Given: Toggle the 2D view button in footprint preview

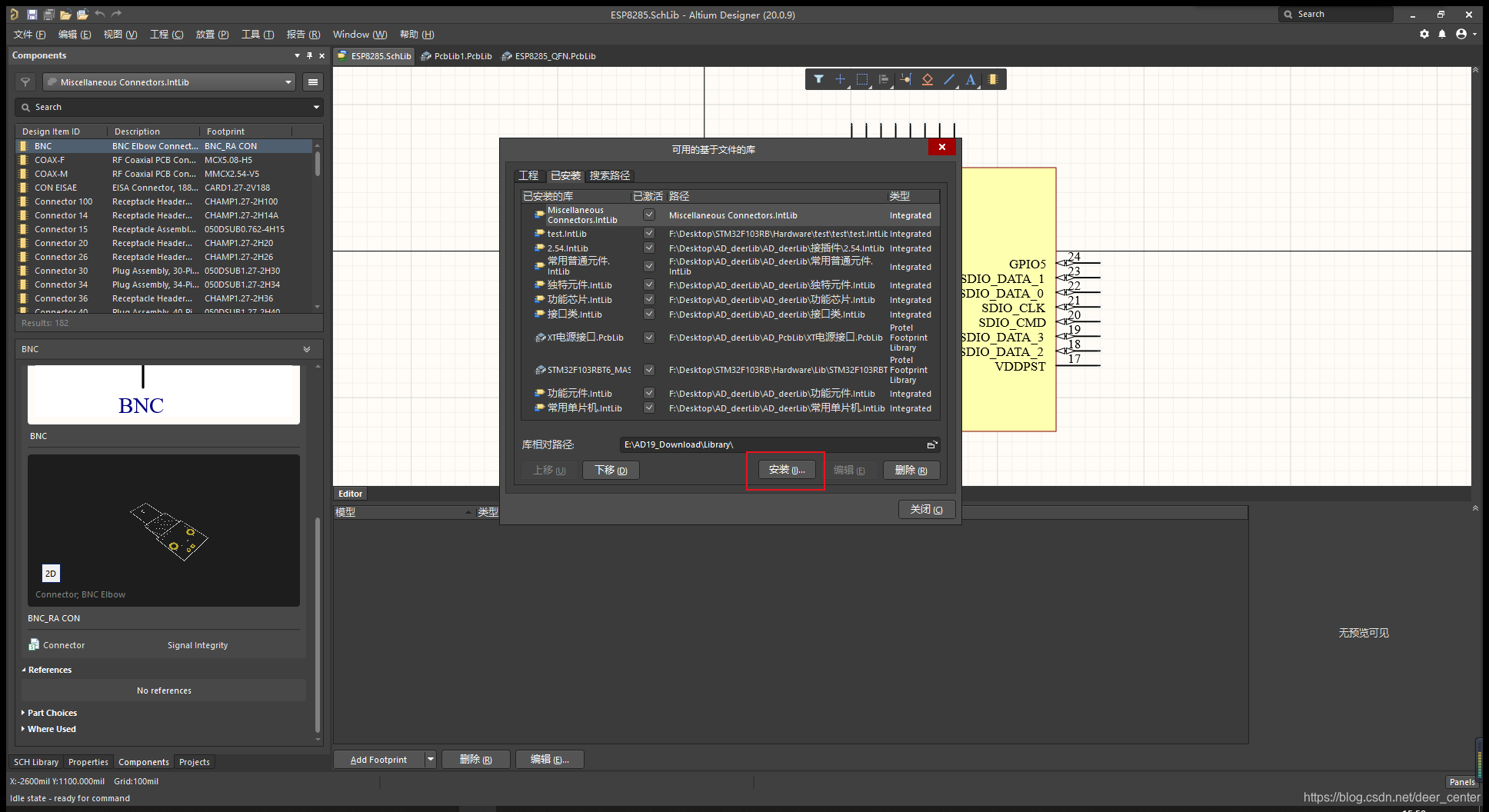Looking at the screenshot, I should click(51, 574).
